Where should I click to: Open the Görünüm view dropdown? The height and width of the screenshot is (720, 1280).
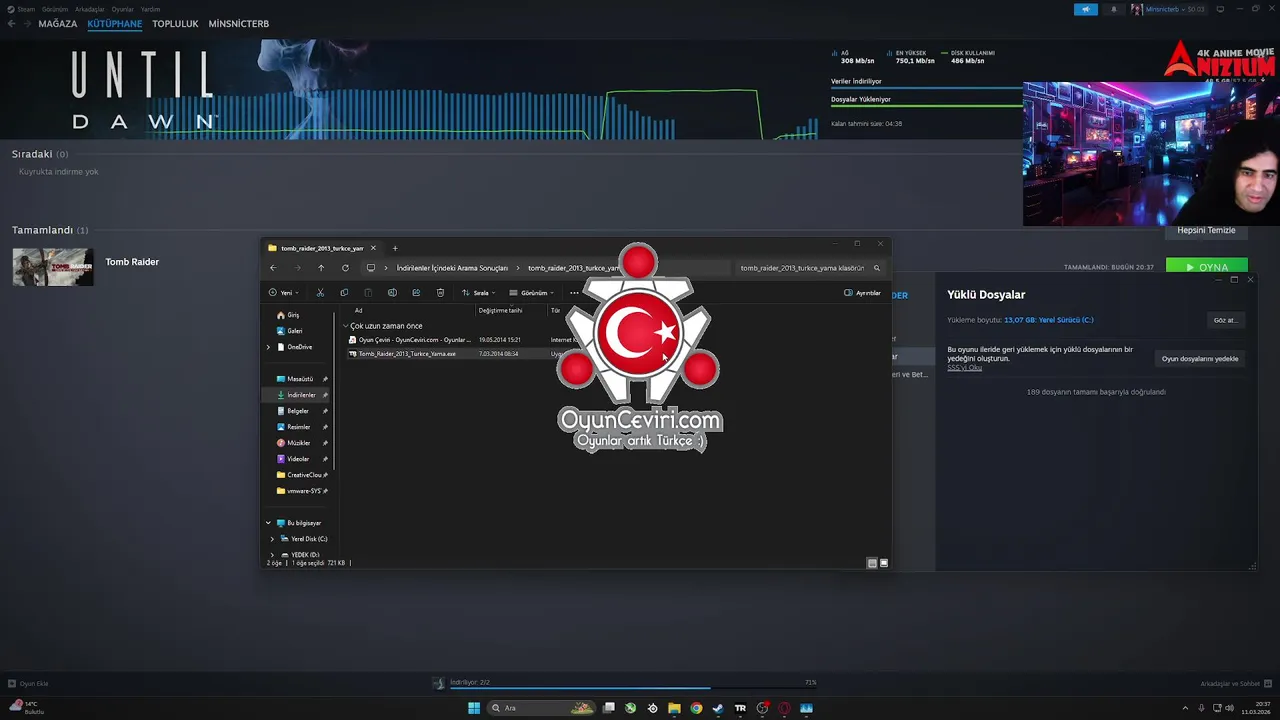pos(531,293)
